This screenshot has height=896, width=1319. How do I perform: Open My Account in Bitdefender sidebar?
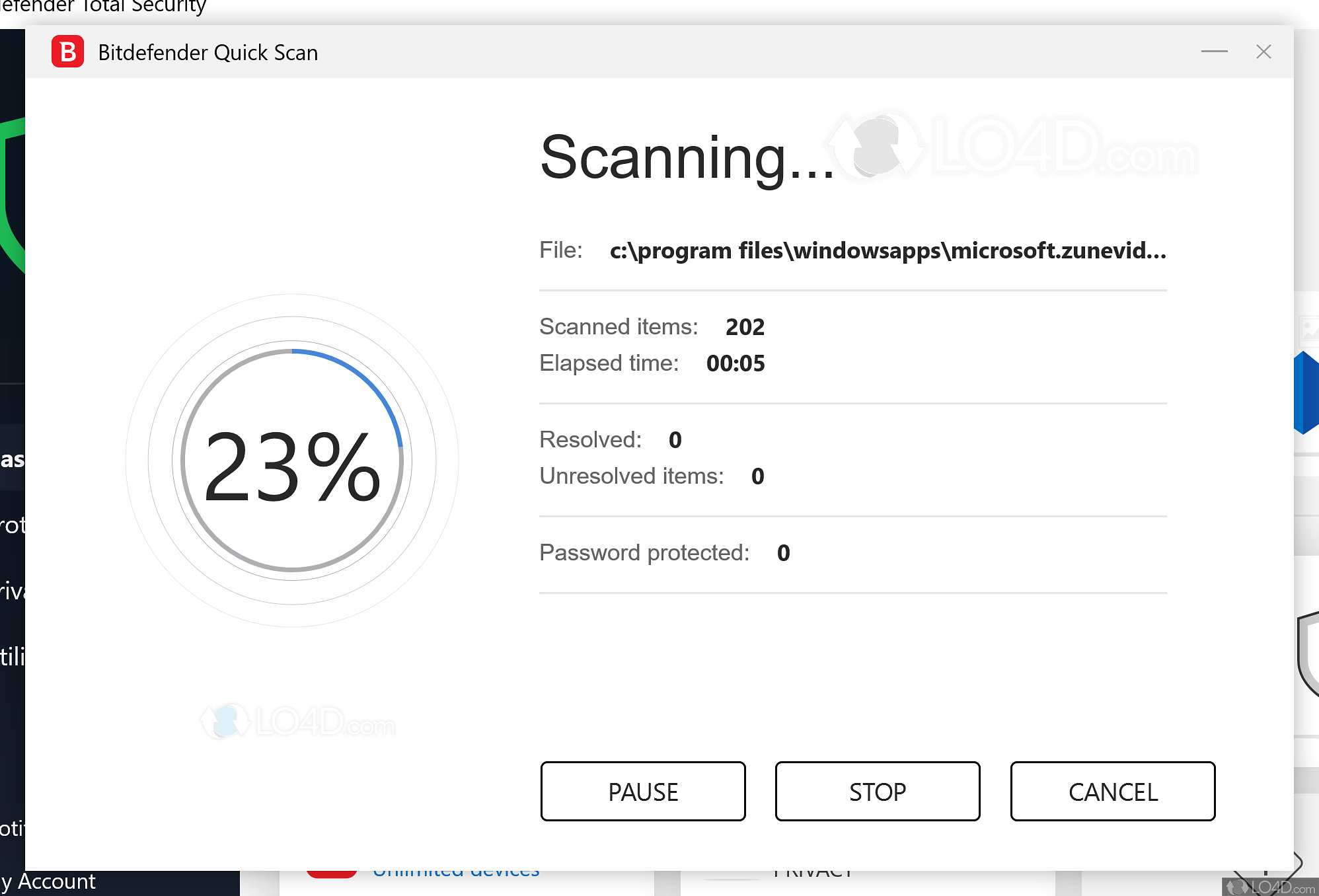(48, 881)
